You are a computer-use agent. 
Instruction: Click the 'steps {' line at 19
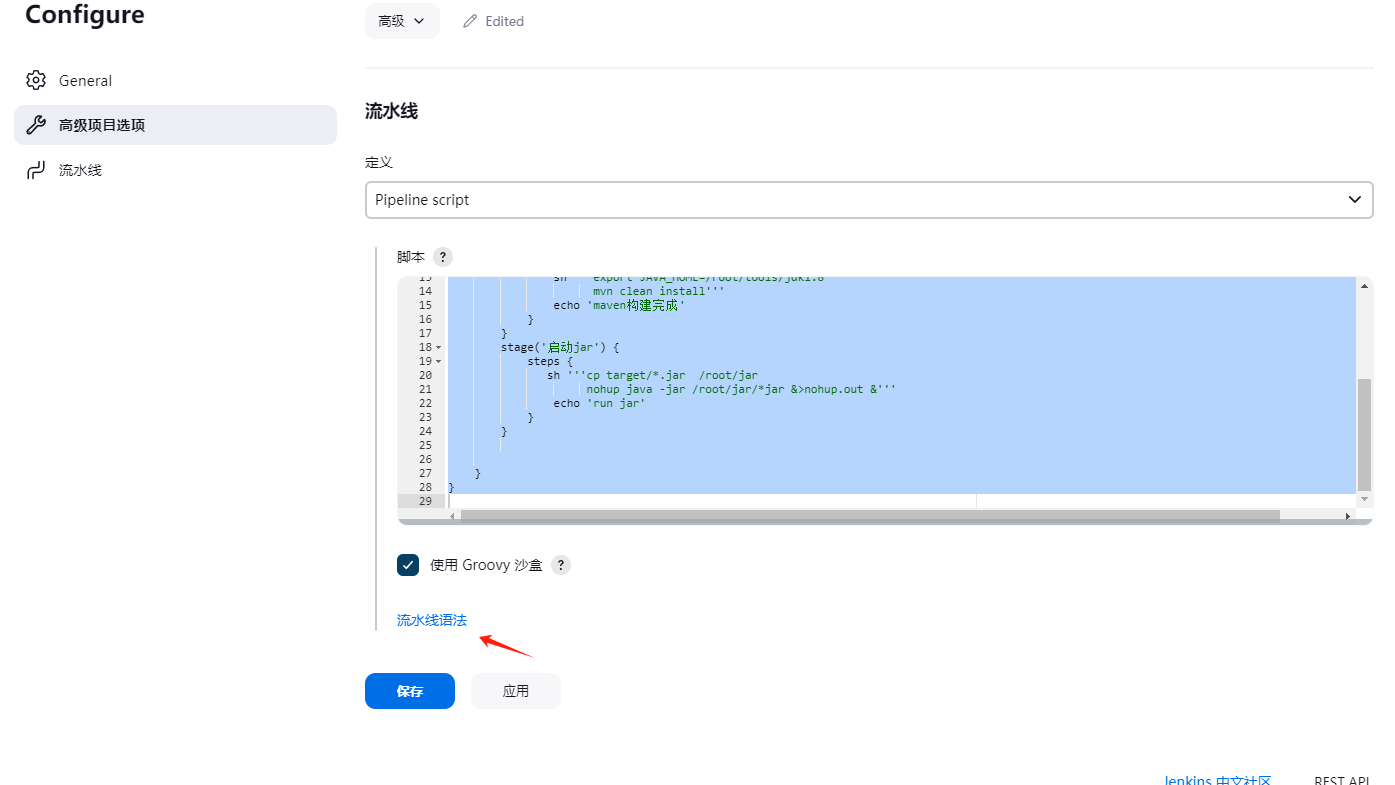pos(550,361)
